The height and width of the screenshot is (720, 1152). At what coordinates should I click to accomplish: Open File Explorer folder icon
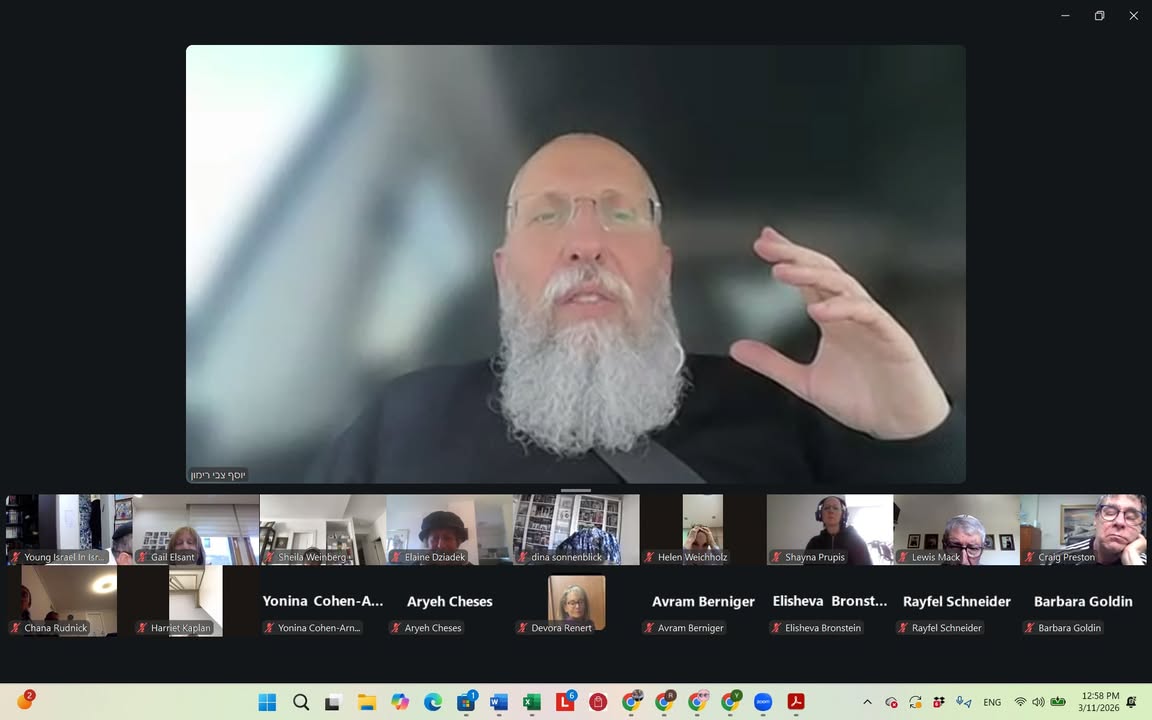(367, 702)
